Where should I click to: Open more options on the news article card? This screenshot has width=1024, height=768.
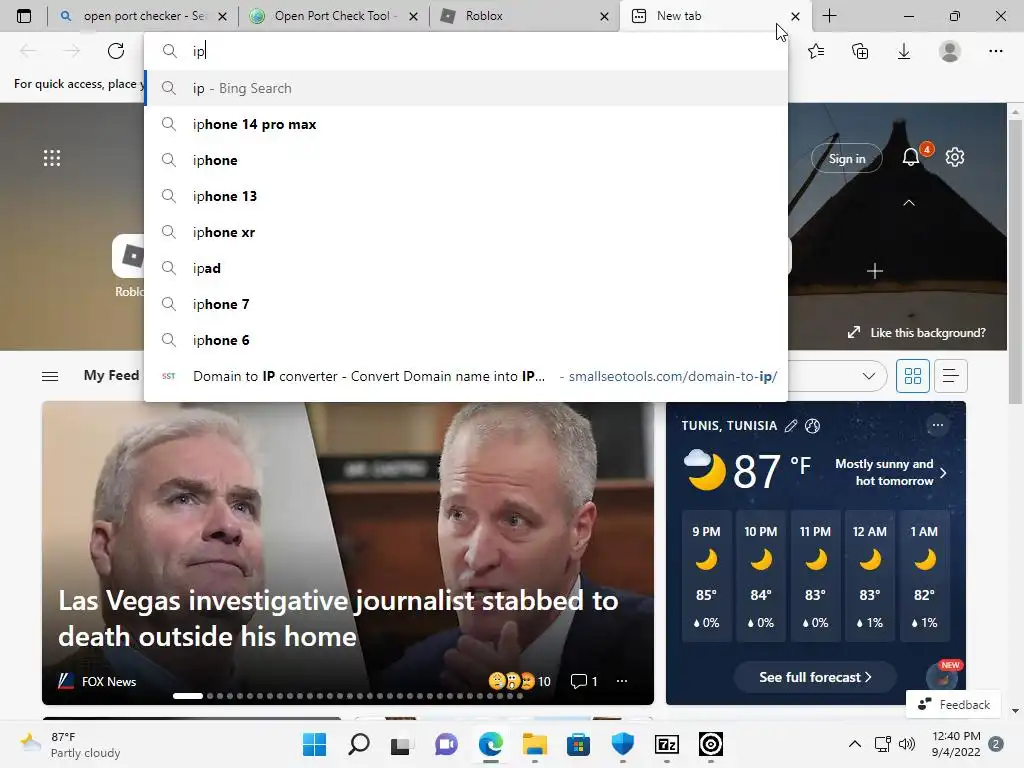coord(622,681)
